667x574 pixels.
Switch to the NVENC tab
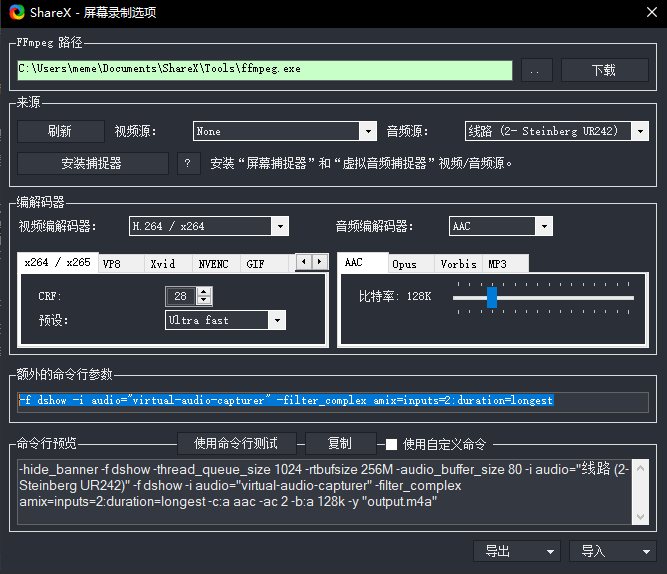click(x=213, y=264)
